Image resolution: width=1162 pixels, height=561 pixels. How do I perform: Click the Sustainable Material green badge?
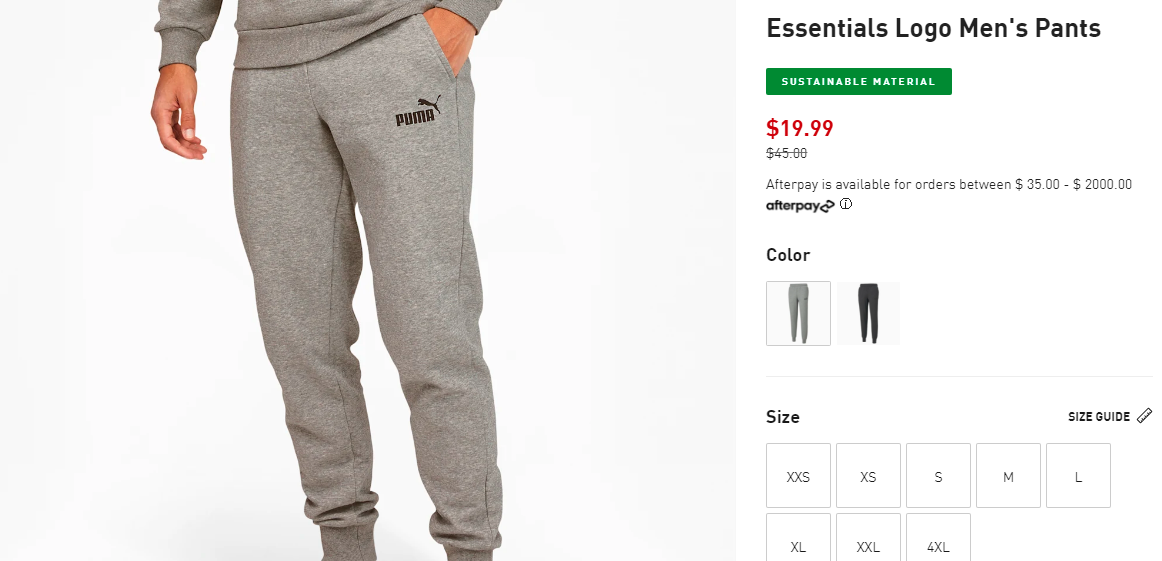point(859,82)
